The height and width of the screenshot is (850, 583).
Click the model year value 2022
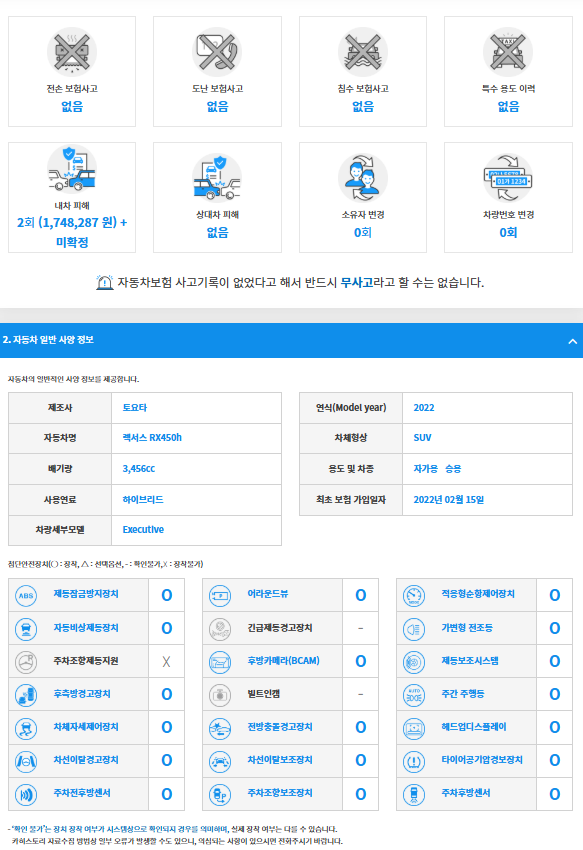424,408
